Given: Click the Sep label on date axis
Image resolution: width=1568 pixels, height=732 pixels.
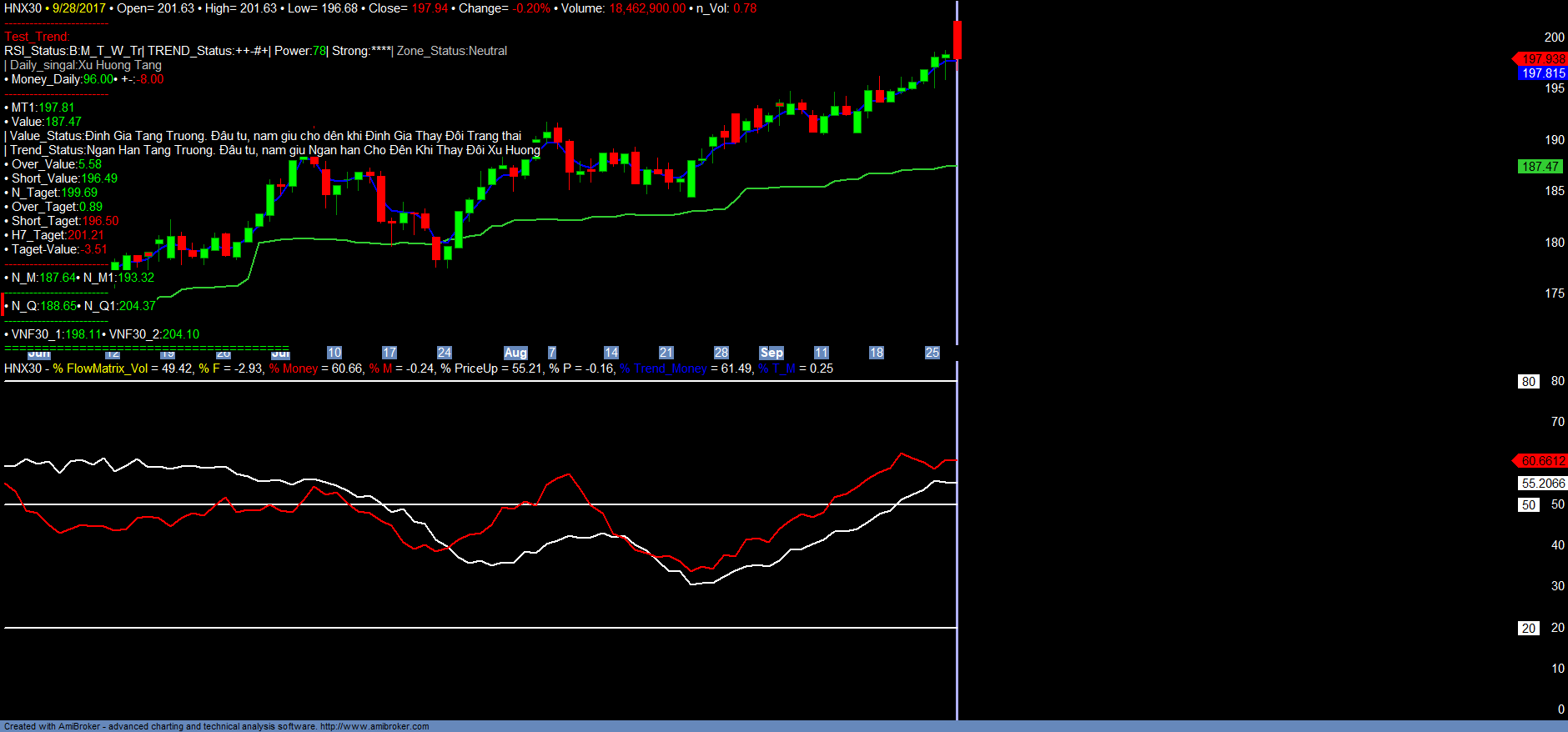Looking at the screenshot, I should coord(771,353).
